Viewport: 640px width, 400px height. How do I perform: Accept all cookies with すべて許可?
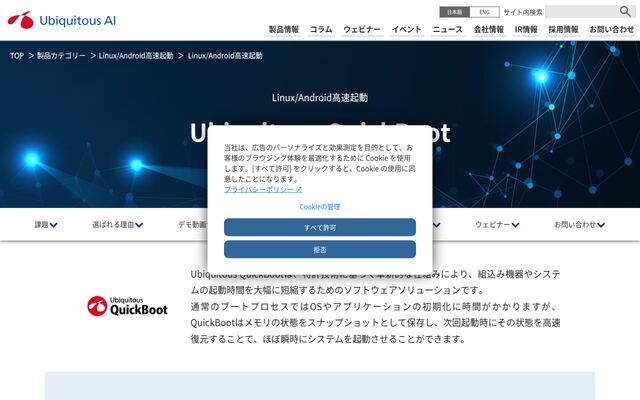320,227
